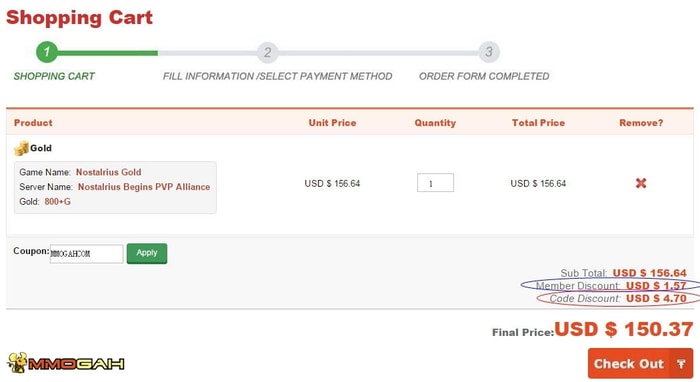
Task: Click the gold coins product icon
Action: [x=21, y=148]
